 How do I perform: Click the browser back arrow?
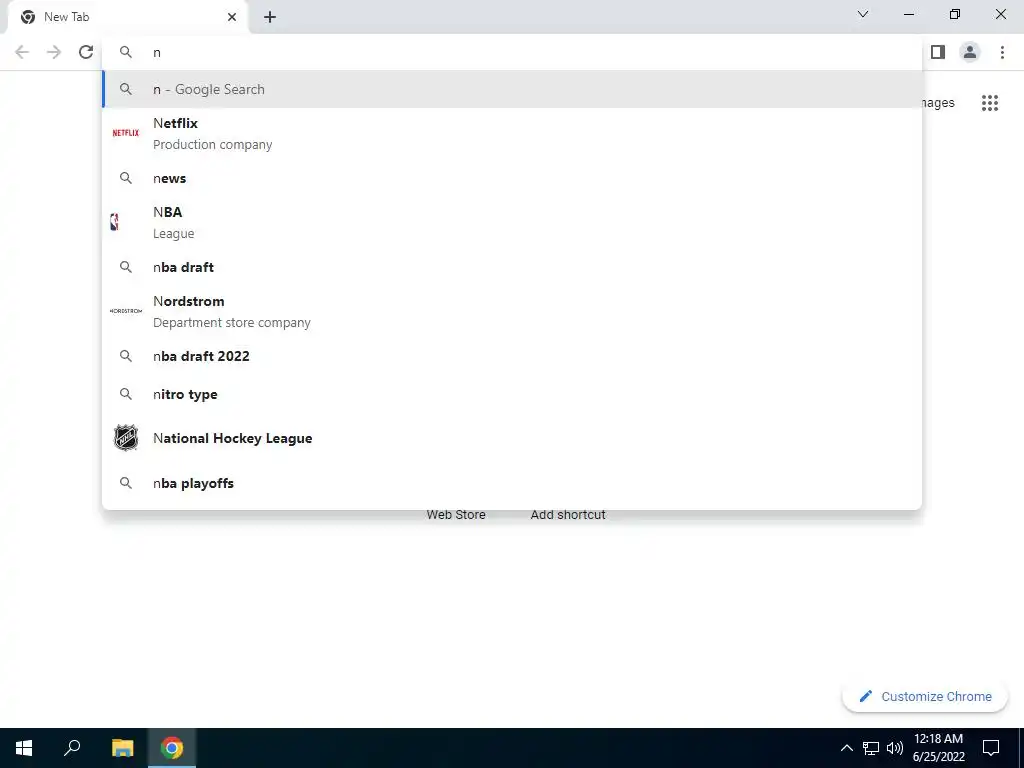coord(22,52)
